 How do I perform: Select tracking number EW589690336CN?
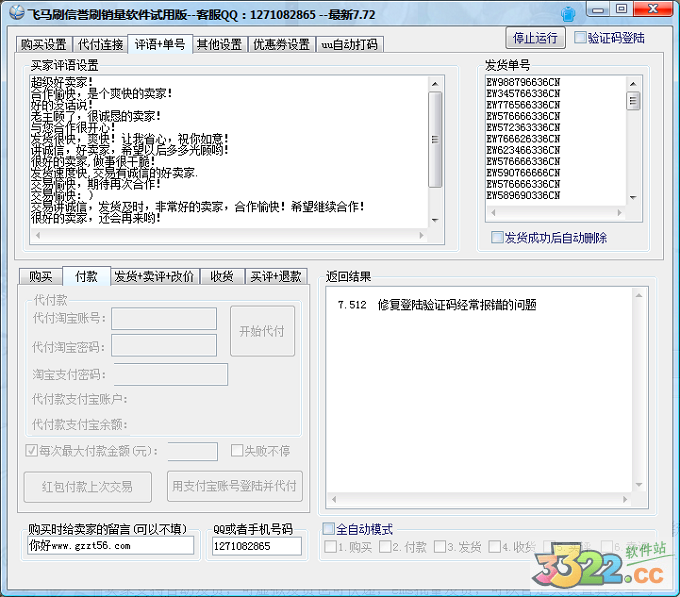(x=523, y=195)
